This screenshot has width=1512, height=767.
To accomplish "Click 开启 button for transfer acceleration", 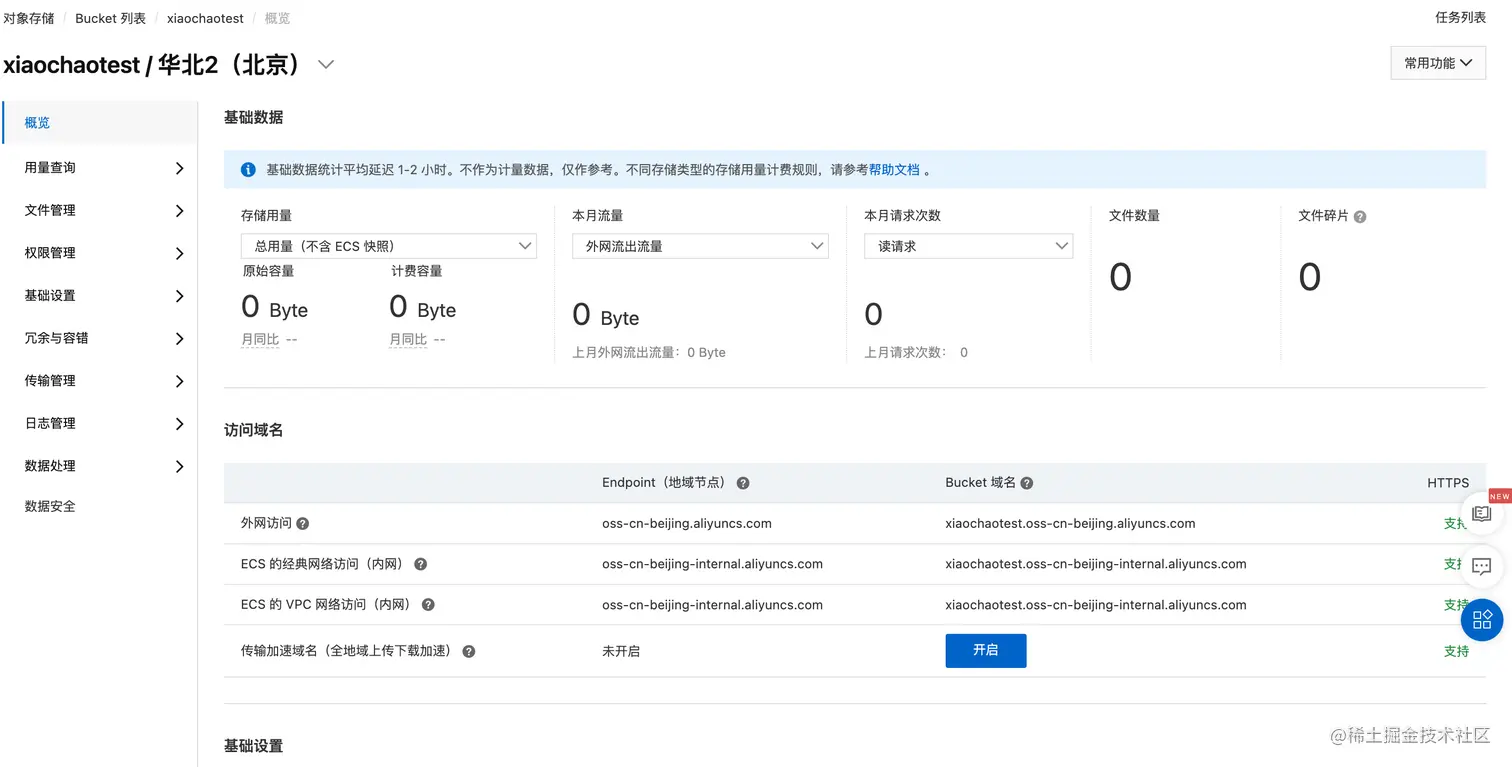I will tap(986, 651).
